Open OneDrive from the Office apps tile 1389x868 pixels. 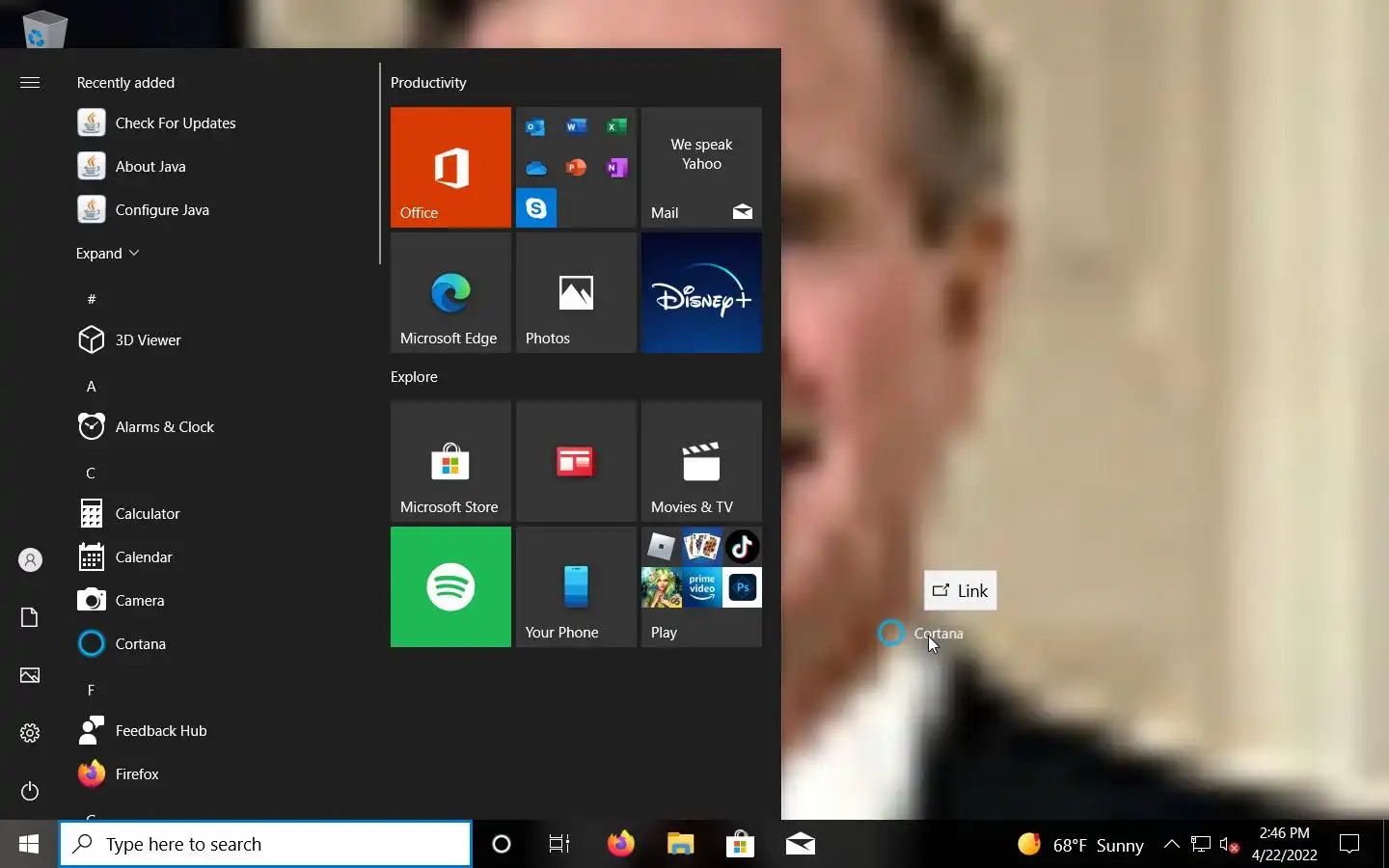click(x=535, y=168)
